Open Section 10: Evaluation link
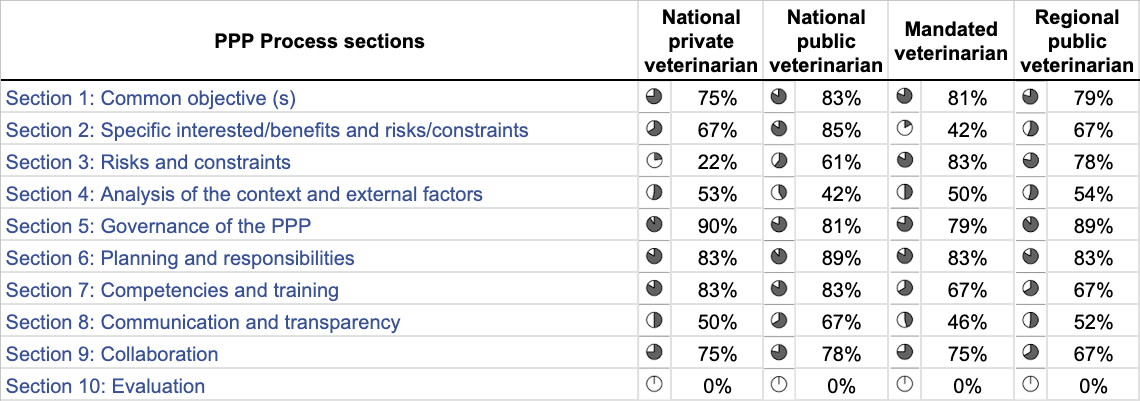The width and height of the screenshot is (1140, 401). pos(106,386)
